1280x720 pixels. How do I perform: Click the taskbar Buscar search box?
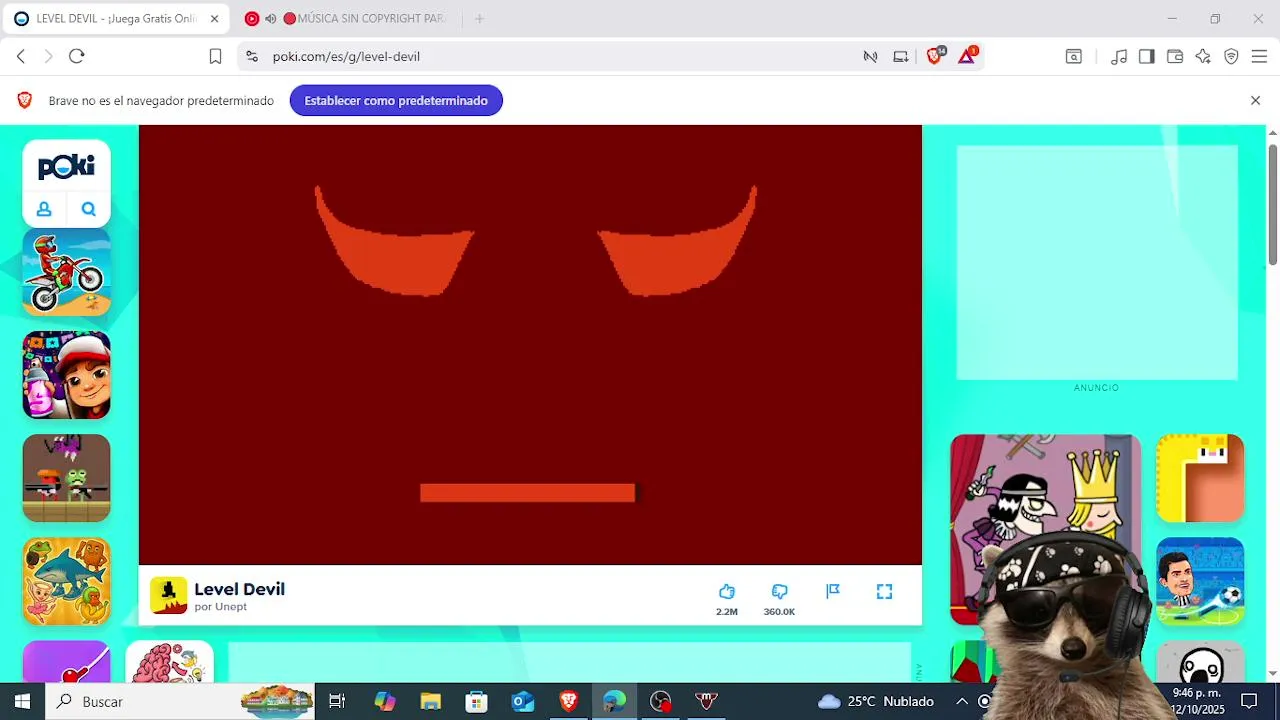180,701
